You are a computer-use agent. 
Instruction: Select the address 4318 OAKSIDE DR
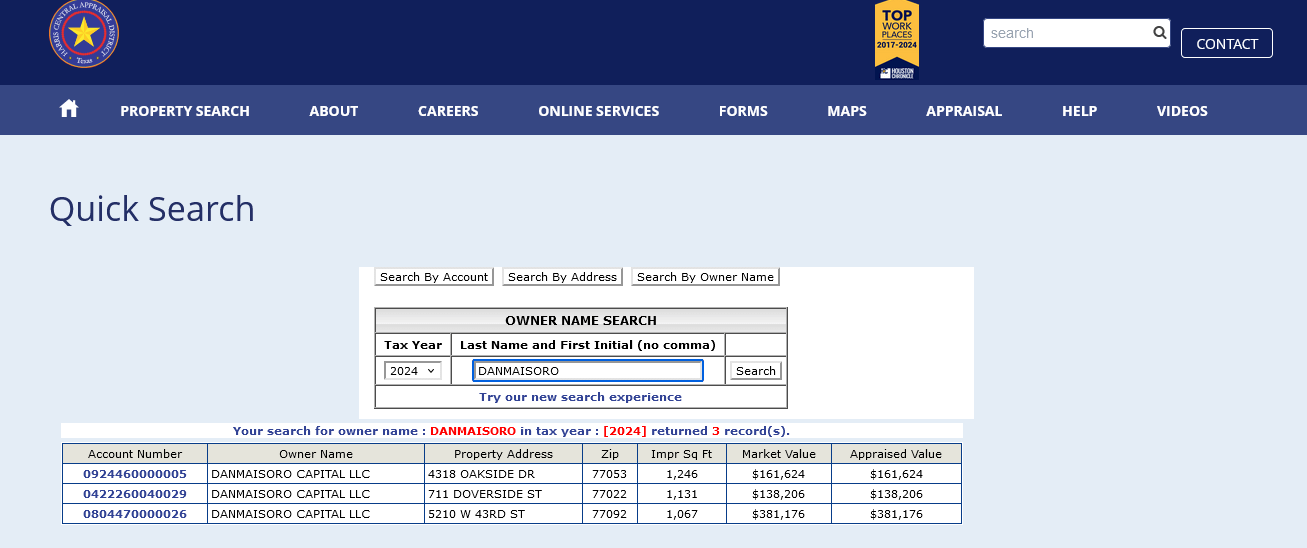coord(481,474)
